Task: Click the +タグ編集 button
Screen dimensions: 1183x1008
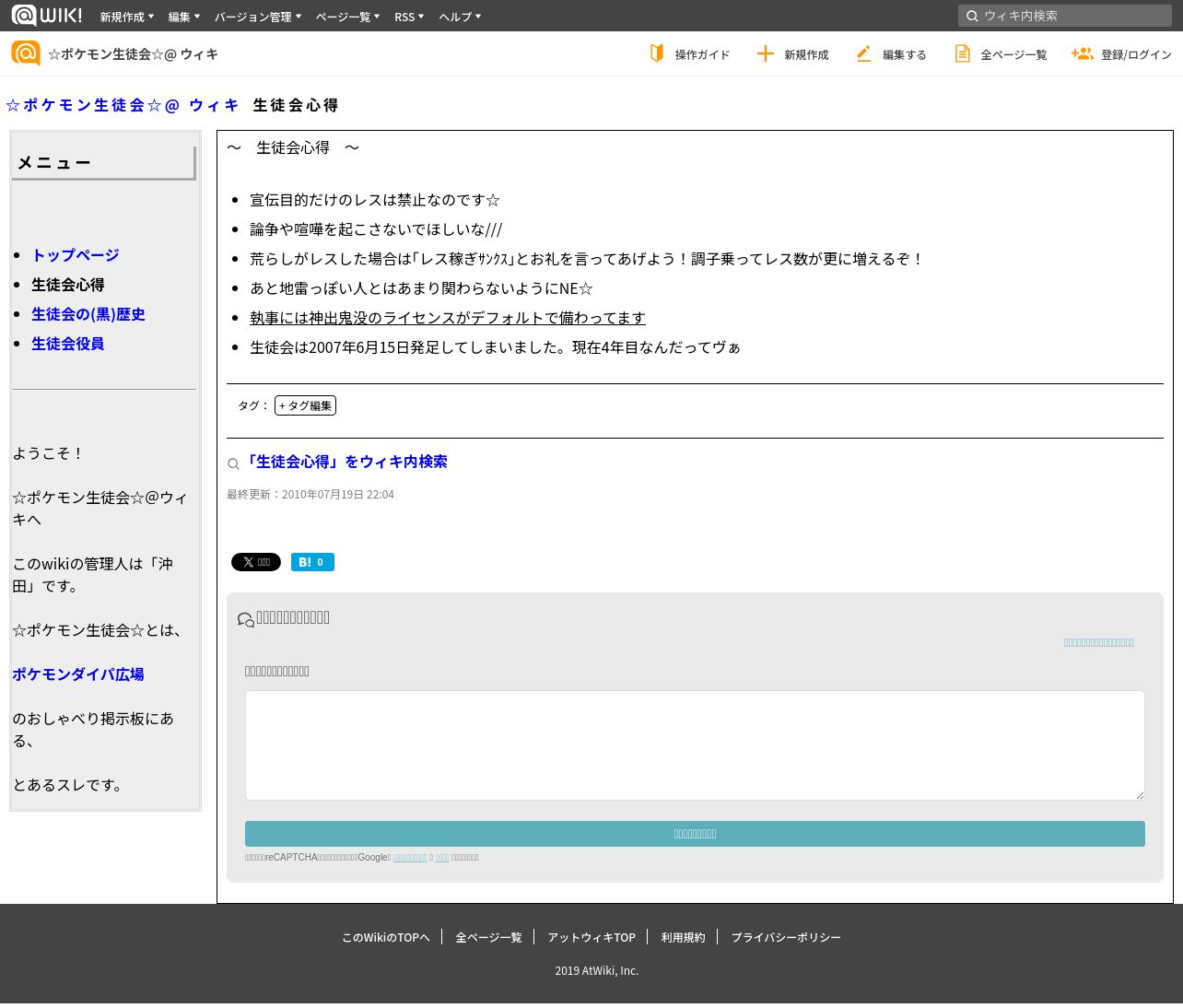Action: [305, 405]
